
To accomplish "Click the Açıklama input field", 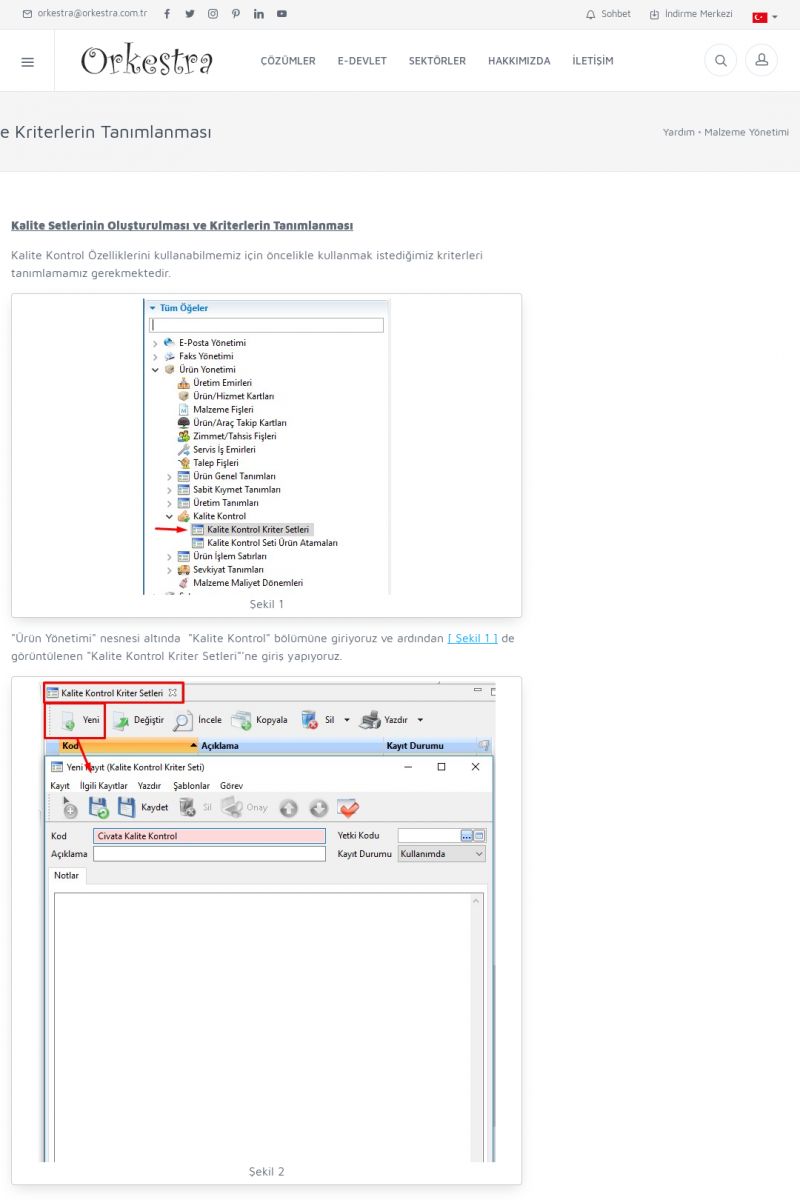I will pos(209,854).
